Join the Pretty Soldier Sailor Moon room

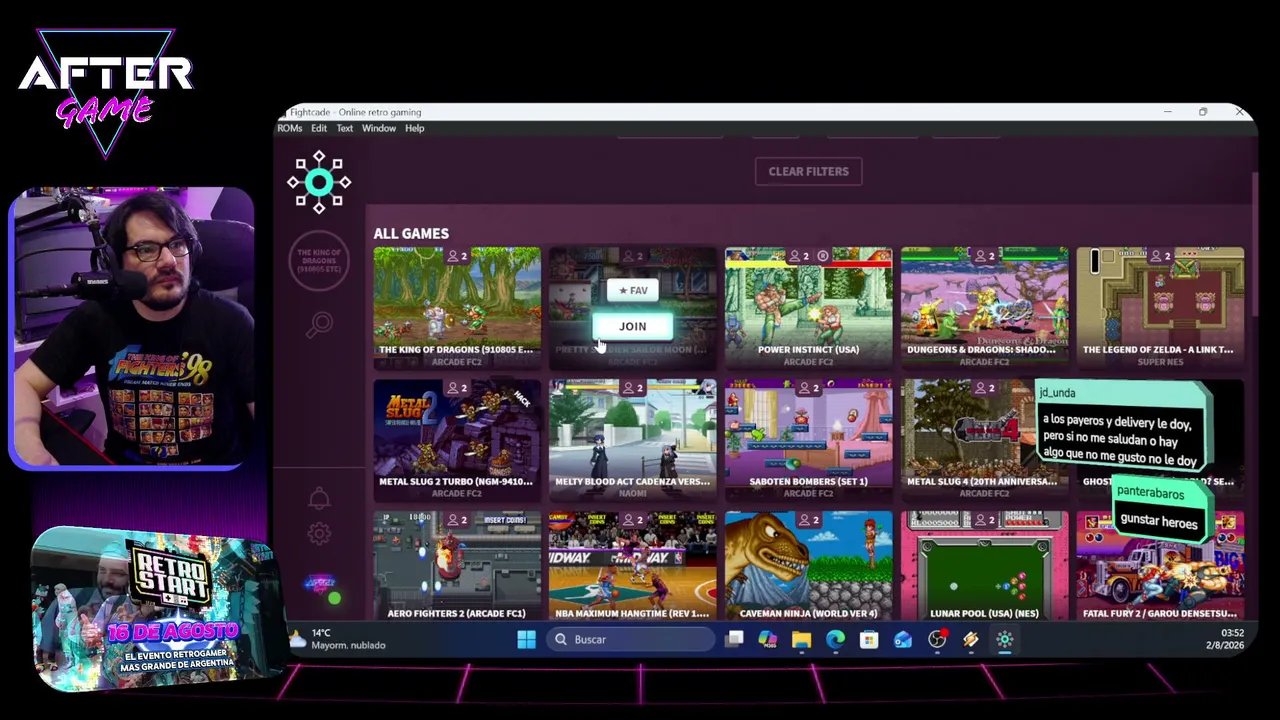633,326
